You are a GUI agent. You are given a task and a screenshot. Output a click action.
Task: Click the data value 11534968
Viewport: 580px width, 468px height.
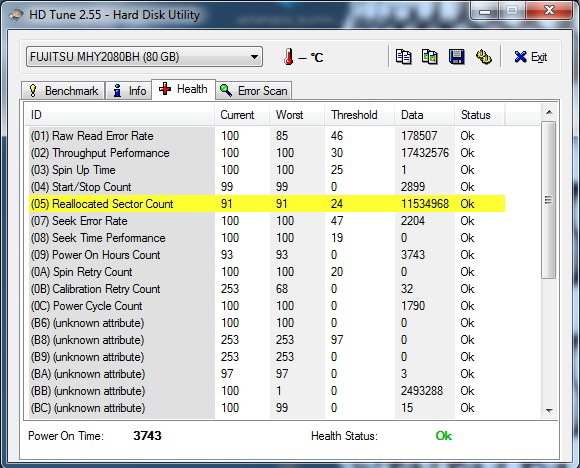[x=425, y=204]
